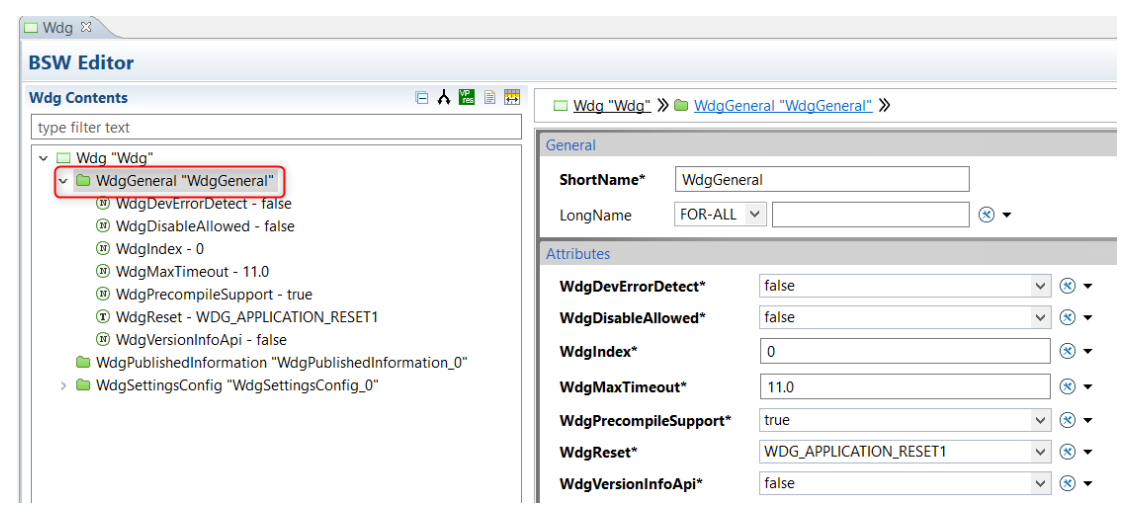Open the arrow menu at the WdgPrecompileSupport row end
This screenshot has width=1133, height=514.
(1087, 421)
